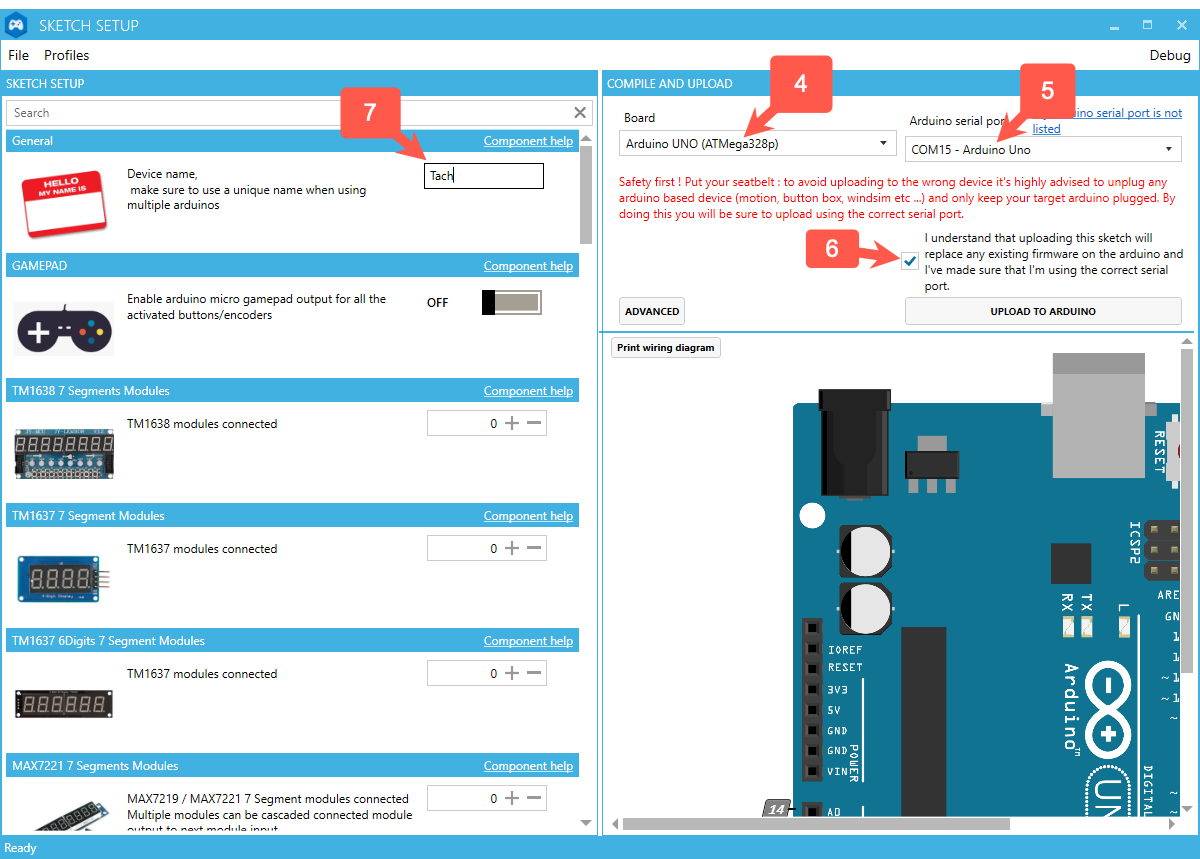Screen dimensions: 1200x859
Task: Increase TM1637 6Digits modules count with plus
Action: point(512,674)
